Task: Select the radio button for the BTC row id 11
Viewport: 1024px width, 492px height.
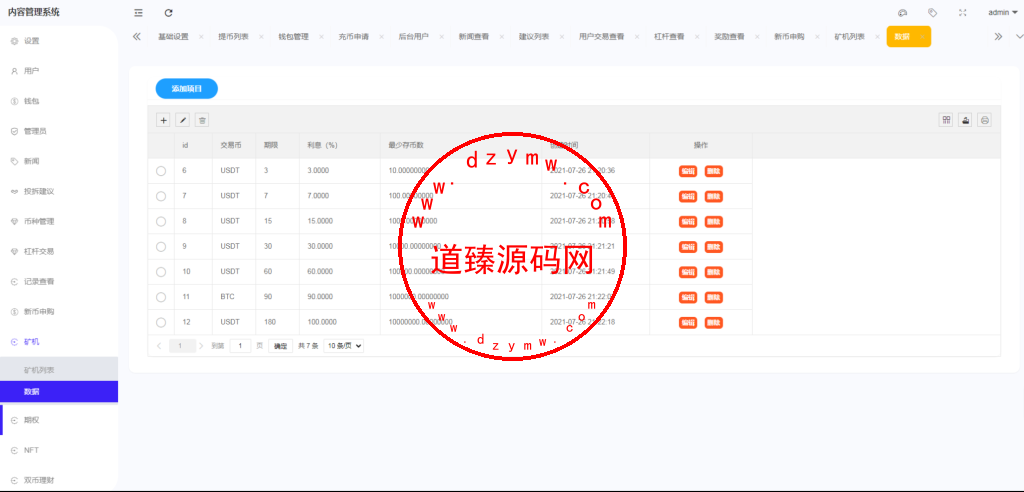Action: click(161, 297)
